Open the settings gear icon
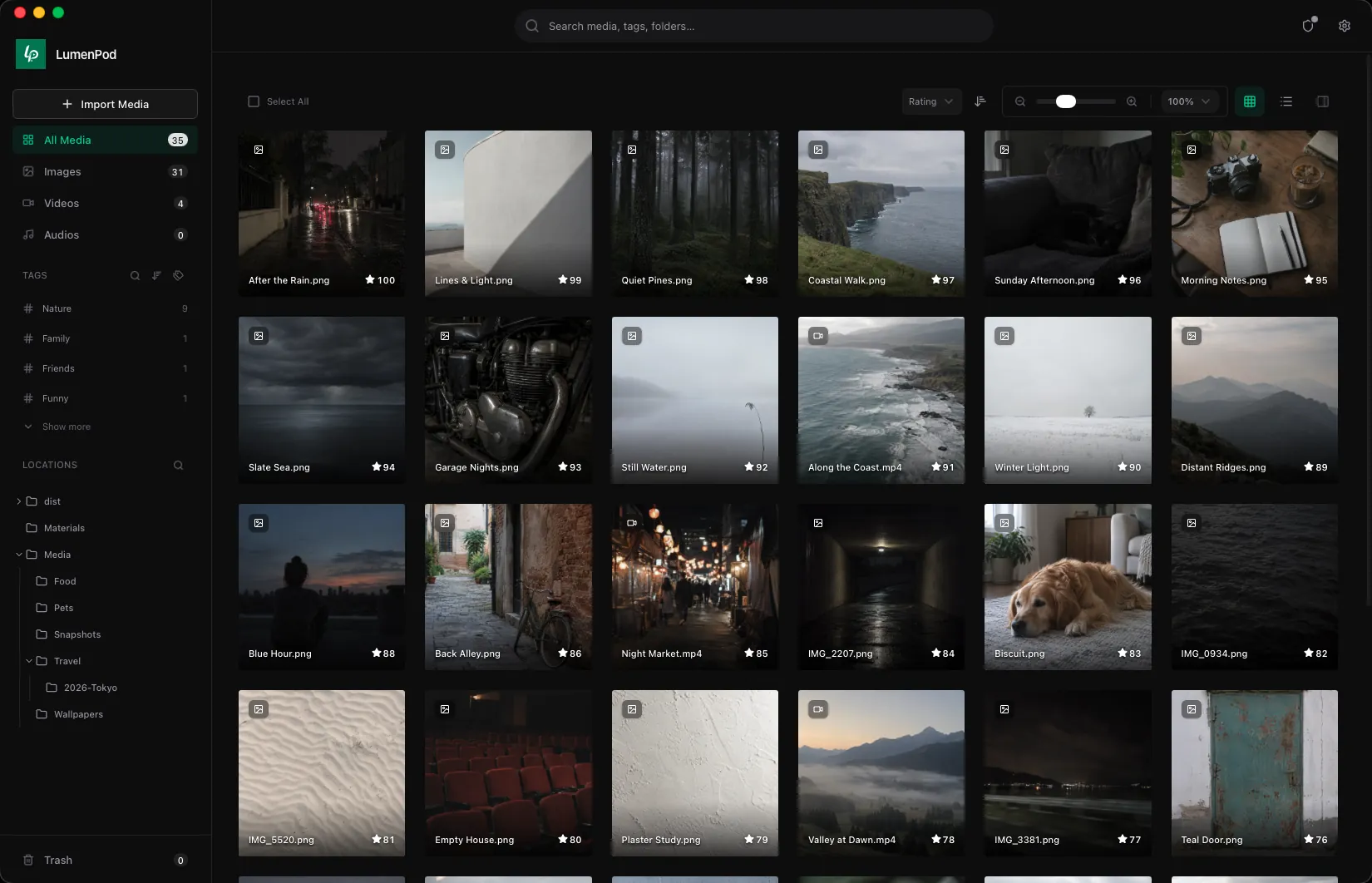1372x883 pixels. click(x=1345, y=26)
